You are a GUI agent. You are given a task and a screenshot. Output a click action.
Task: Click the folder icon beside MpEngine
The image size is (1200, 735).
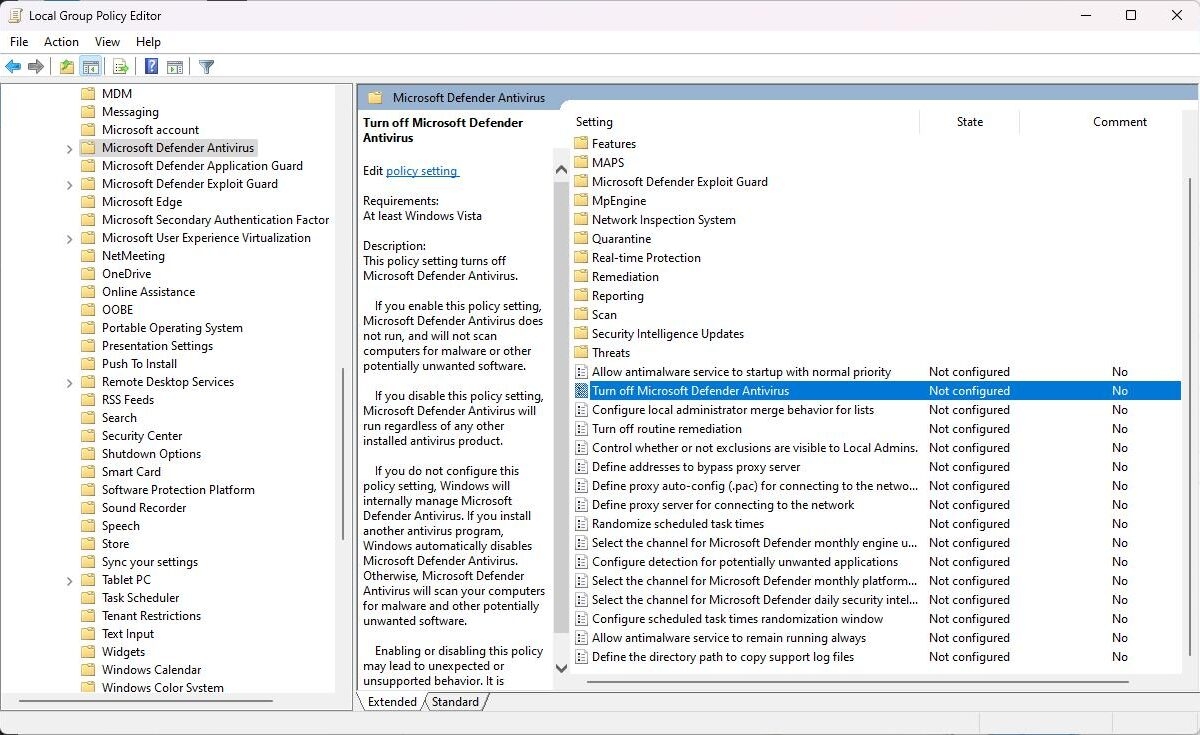[582, 201]
